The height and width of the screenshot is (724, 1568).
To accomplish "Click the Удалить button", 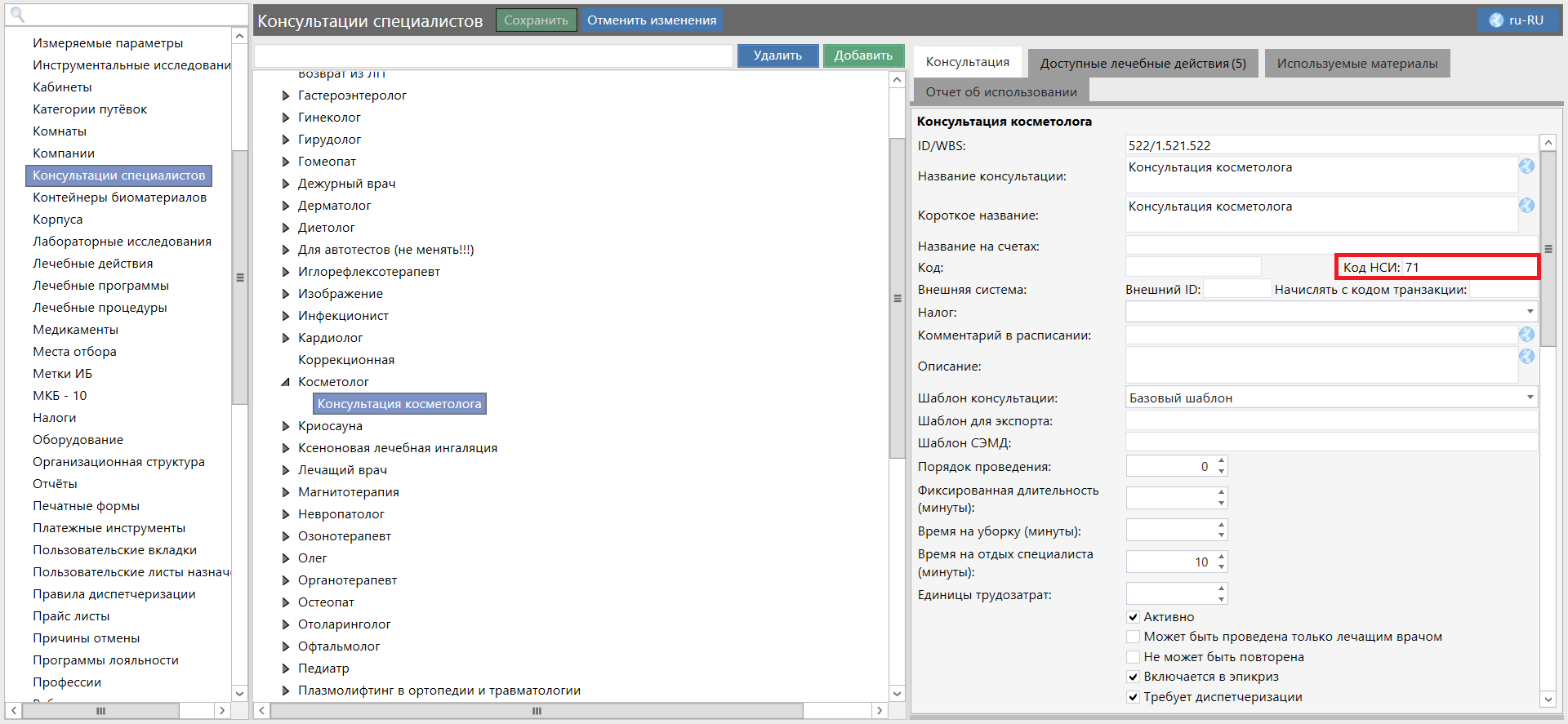I will [777, 56].
